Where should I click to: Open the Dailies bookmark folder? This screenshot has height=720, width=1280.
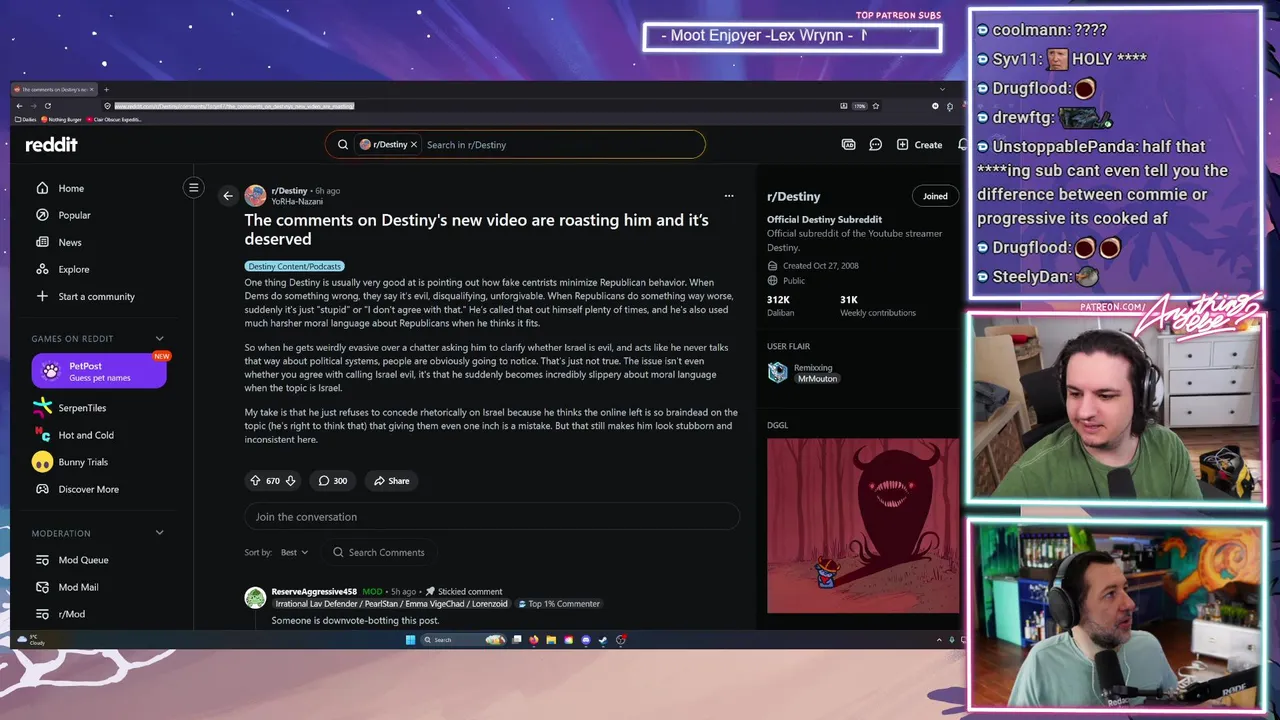click(x=25, y=119)
